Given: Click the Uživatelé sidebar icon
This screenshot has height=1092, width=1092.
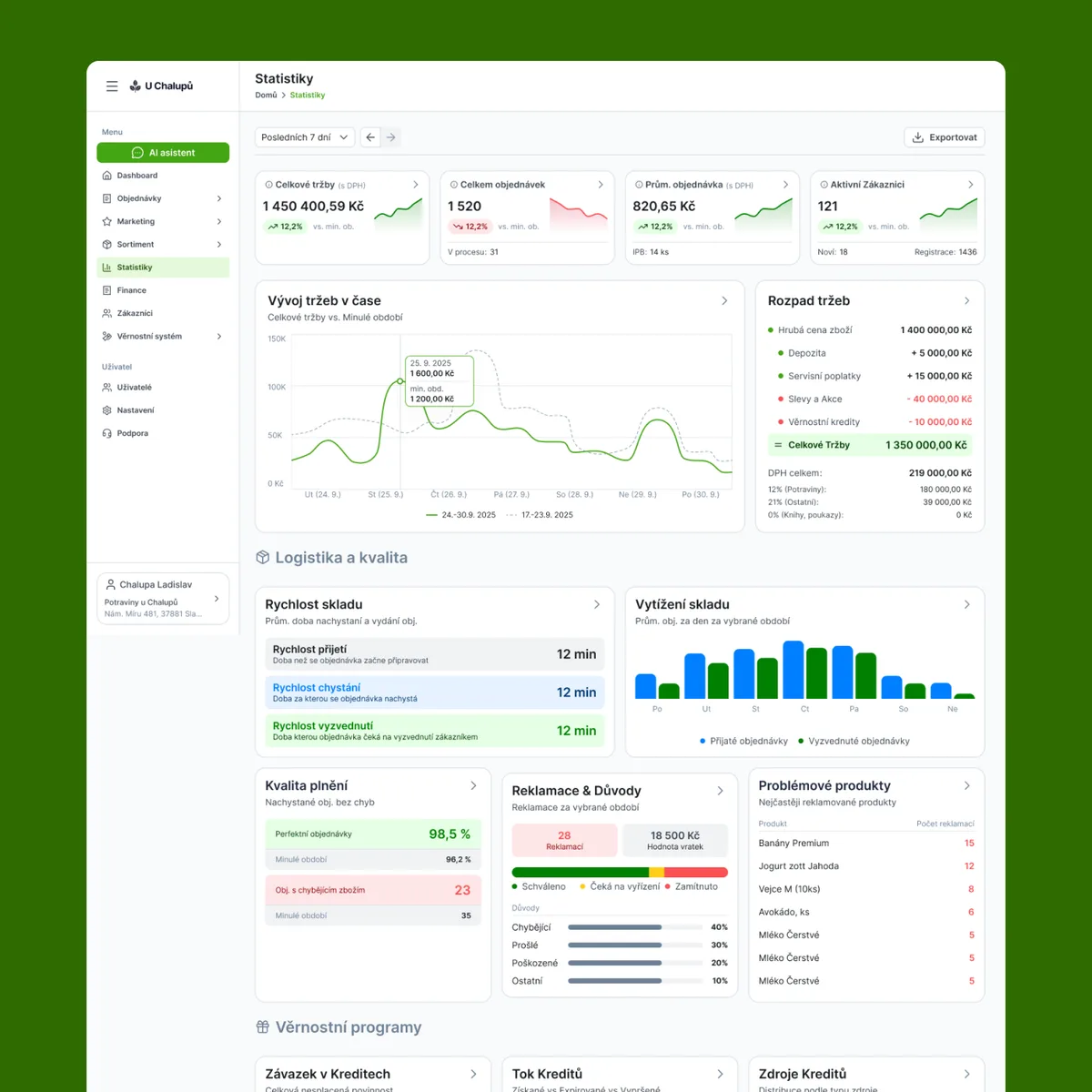Looking at the screenshot, I should [107, 388].
